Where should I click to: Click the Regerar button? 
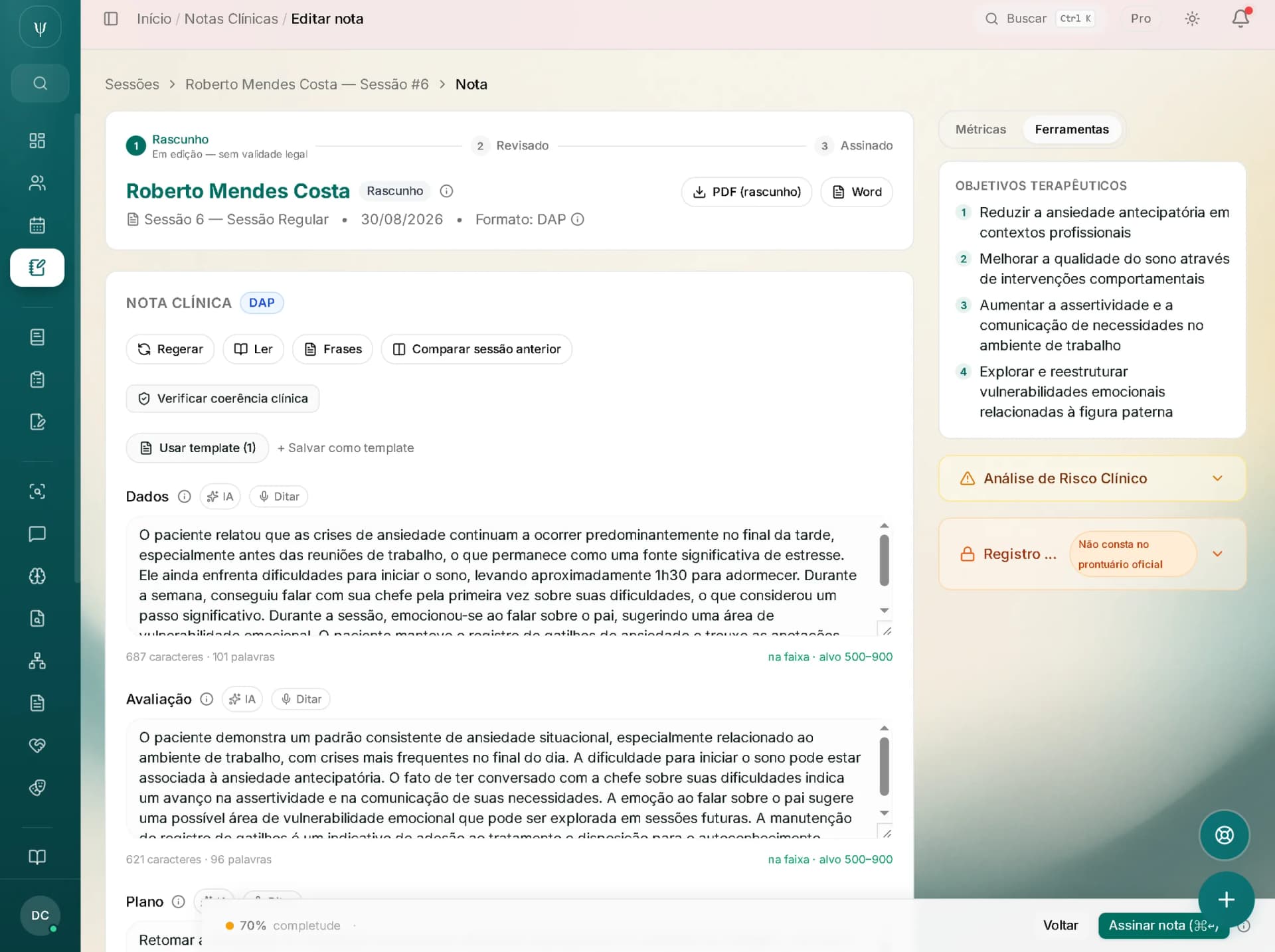pyautogui.click(x=170, y=349)
